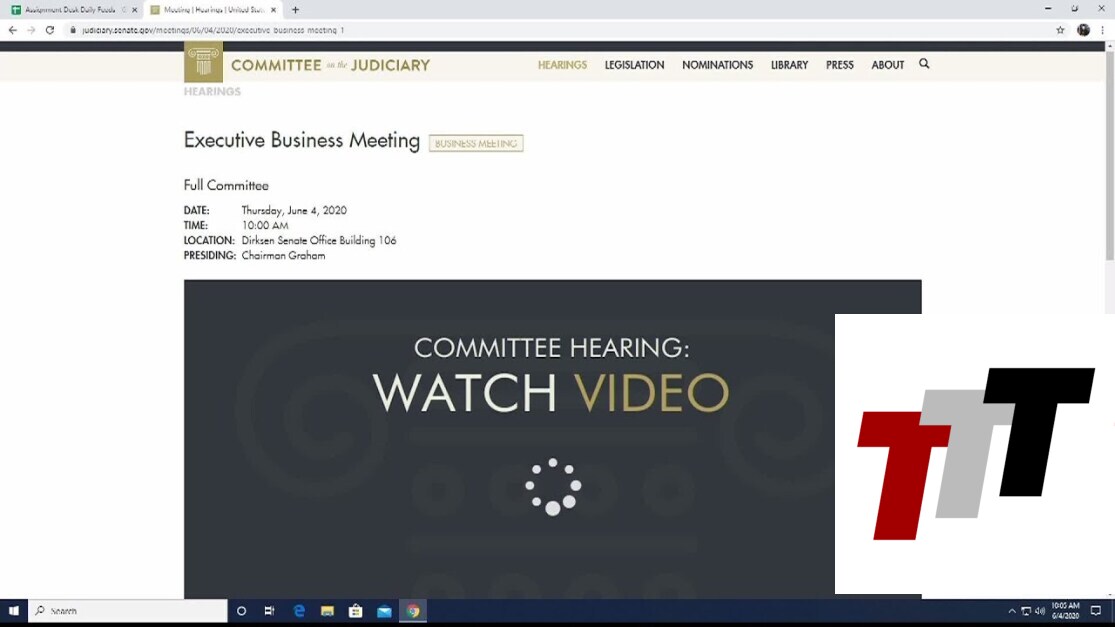Open the Chrome three-dot menu
This screenshot has width=1115, height=627.
click(1102, 30)
